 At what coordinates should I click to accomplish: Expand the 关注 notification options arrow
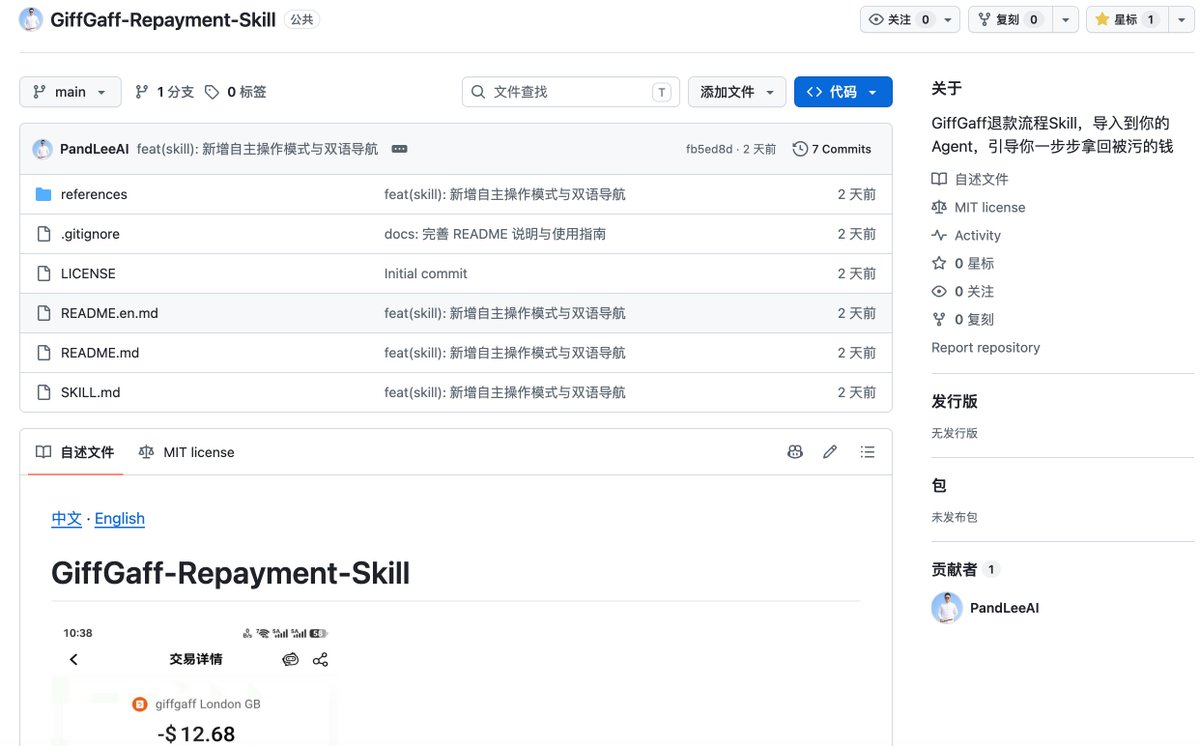pyautogui.click(x=950, y=19)
